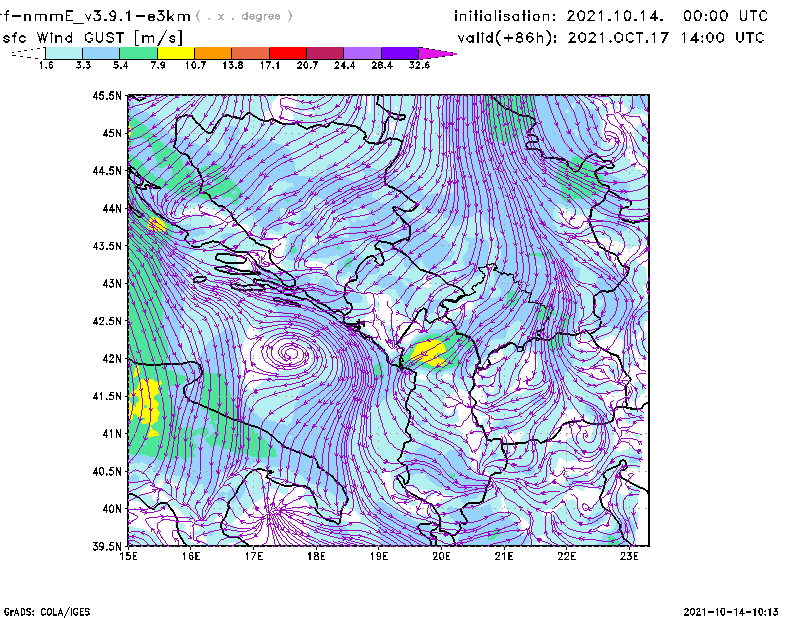The image size is (800, 618).
Task: Click the valid(+86h) label
Action: click(508, 38)
